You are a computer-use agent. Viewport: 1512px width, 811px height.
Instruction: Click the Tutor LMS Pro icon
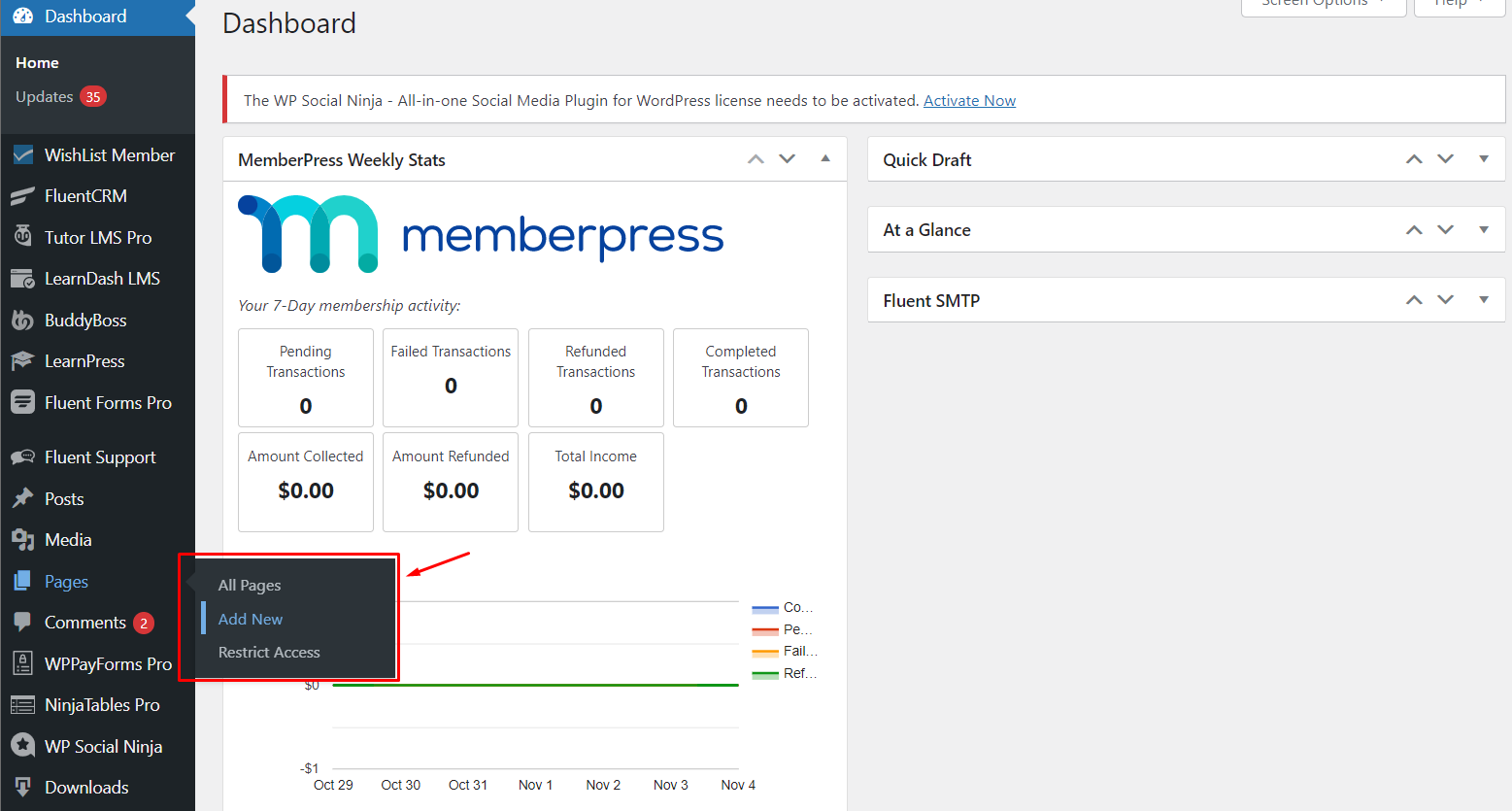tap(22, 237)
